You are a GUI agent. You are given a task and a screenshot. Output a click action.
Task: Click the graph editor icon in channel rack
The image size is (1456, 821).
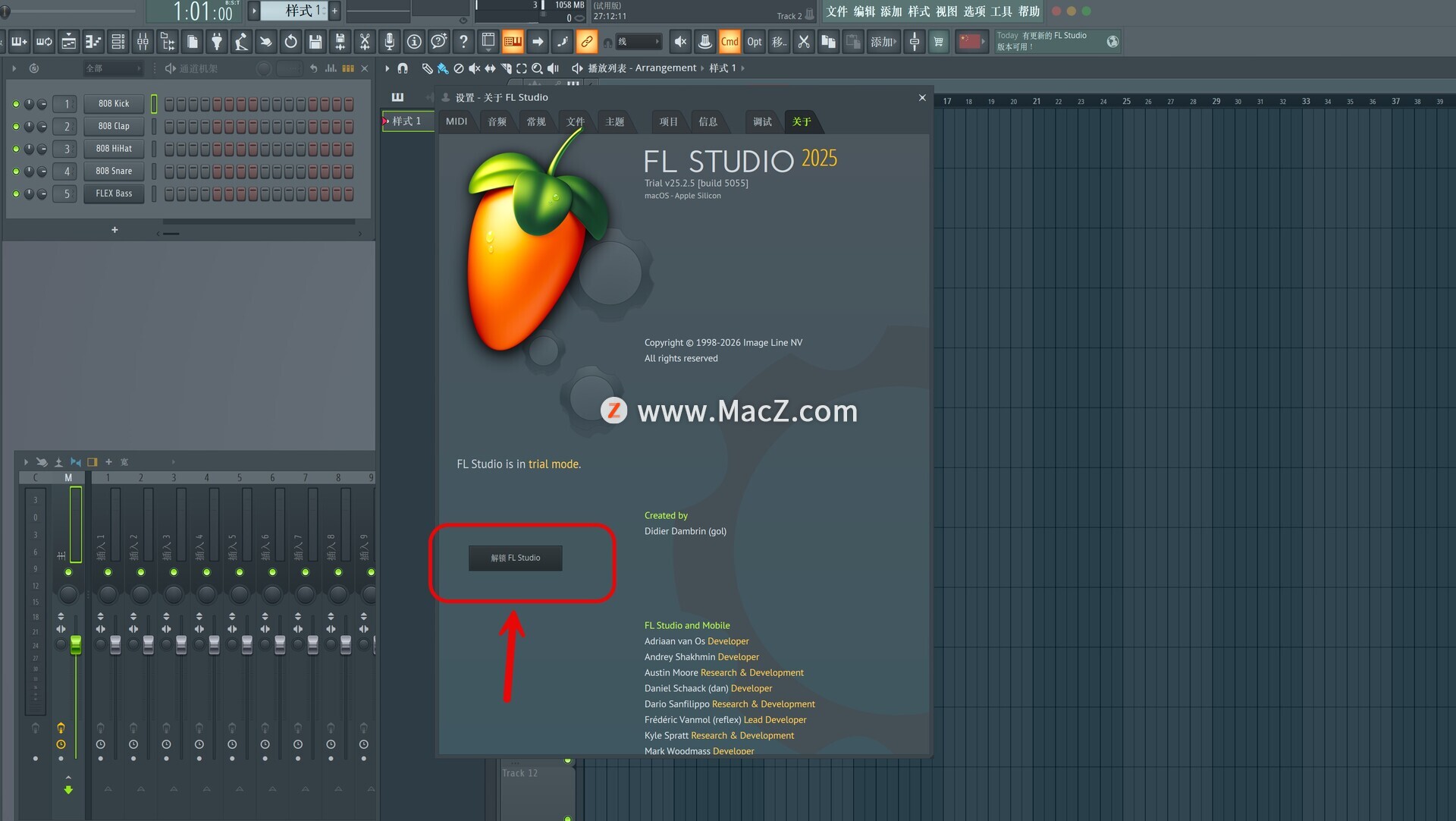pos(331,68)
